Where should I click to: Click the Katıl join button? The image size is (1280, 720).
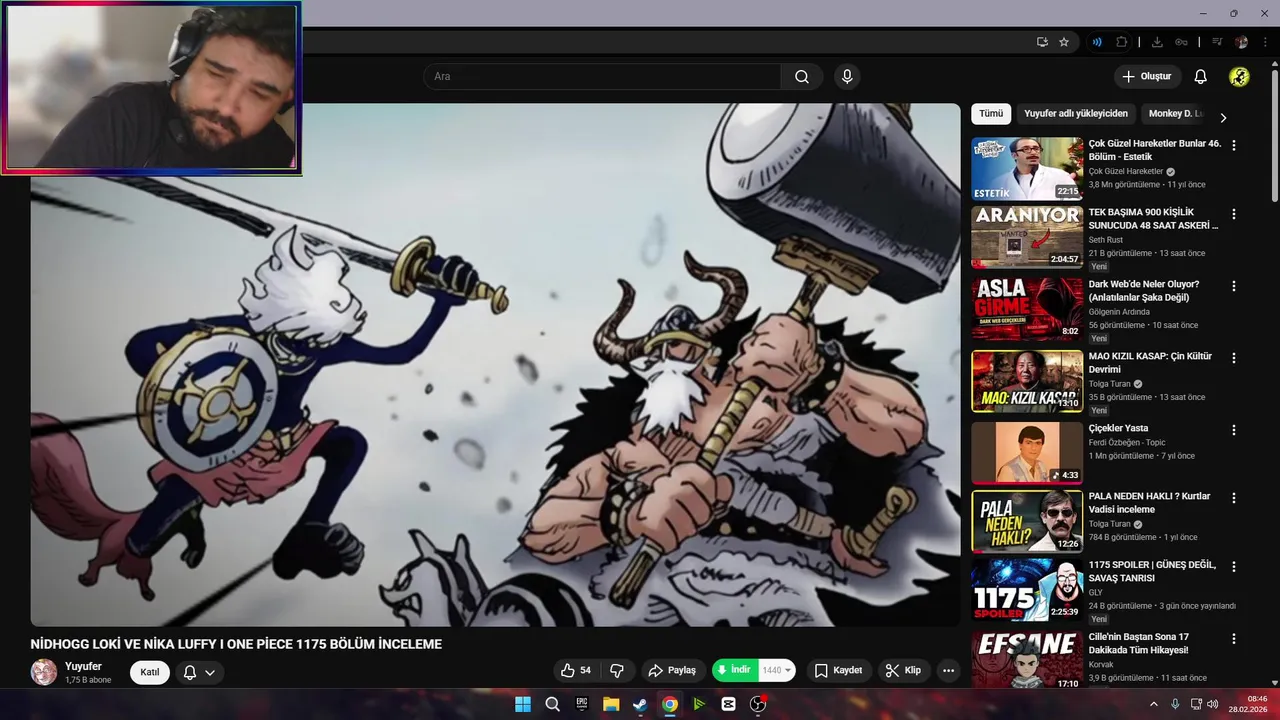pos(150,672)
